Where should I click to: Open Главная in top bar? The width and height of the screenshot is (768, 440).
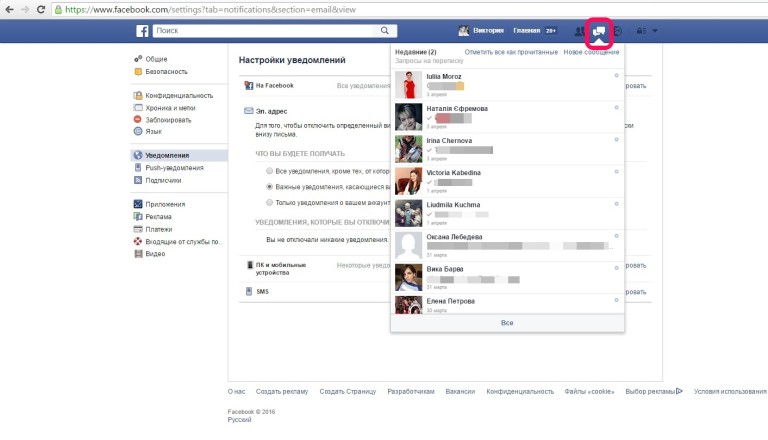[x=527, y=30]
